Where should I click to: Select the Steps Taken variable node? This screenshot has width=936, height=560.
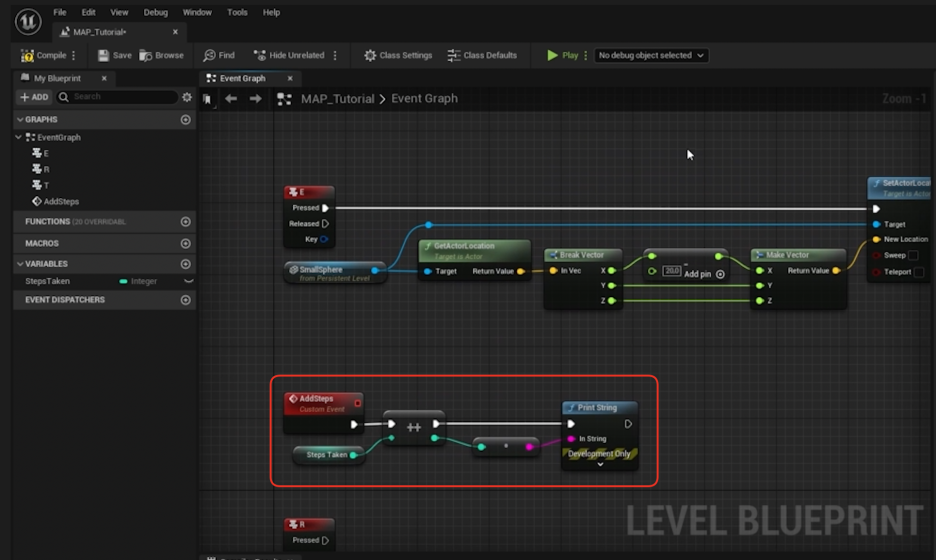pos(328,455)
